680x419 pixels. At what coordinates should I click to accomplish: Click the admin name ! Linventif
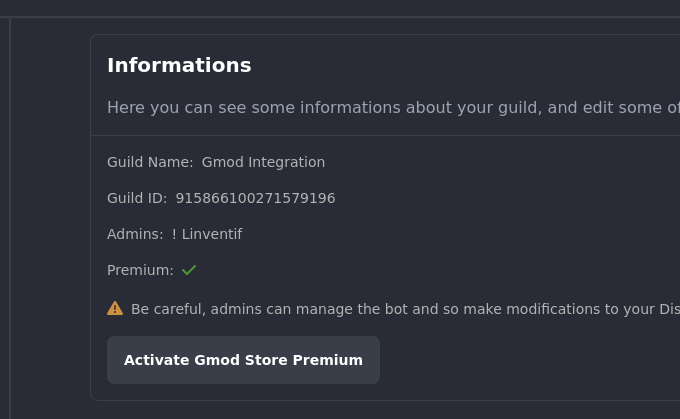click(x=207, y=234)
